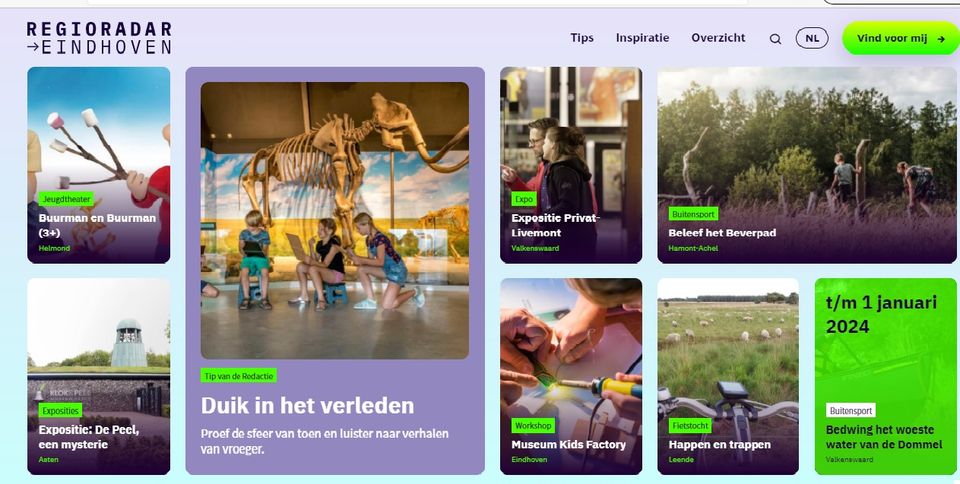Open the Inspiratie menu item
The width and height of the screenshot is (960, 484).
pos(642,38)
